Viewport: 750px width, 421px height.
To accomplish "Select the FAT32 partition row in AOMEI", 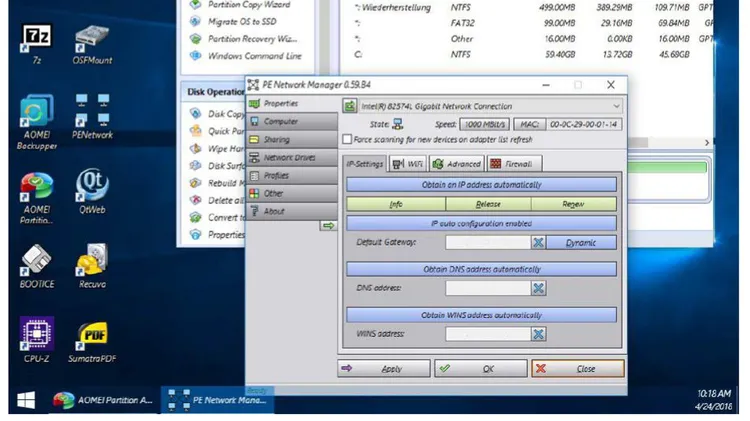I will [526, 23].
